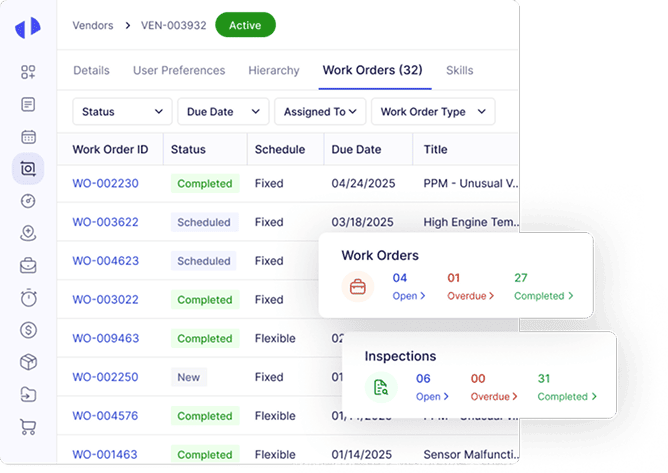Click the Status column header

[x=188, y=150]
